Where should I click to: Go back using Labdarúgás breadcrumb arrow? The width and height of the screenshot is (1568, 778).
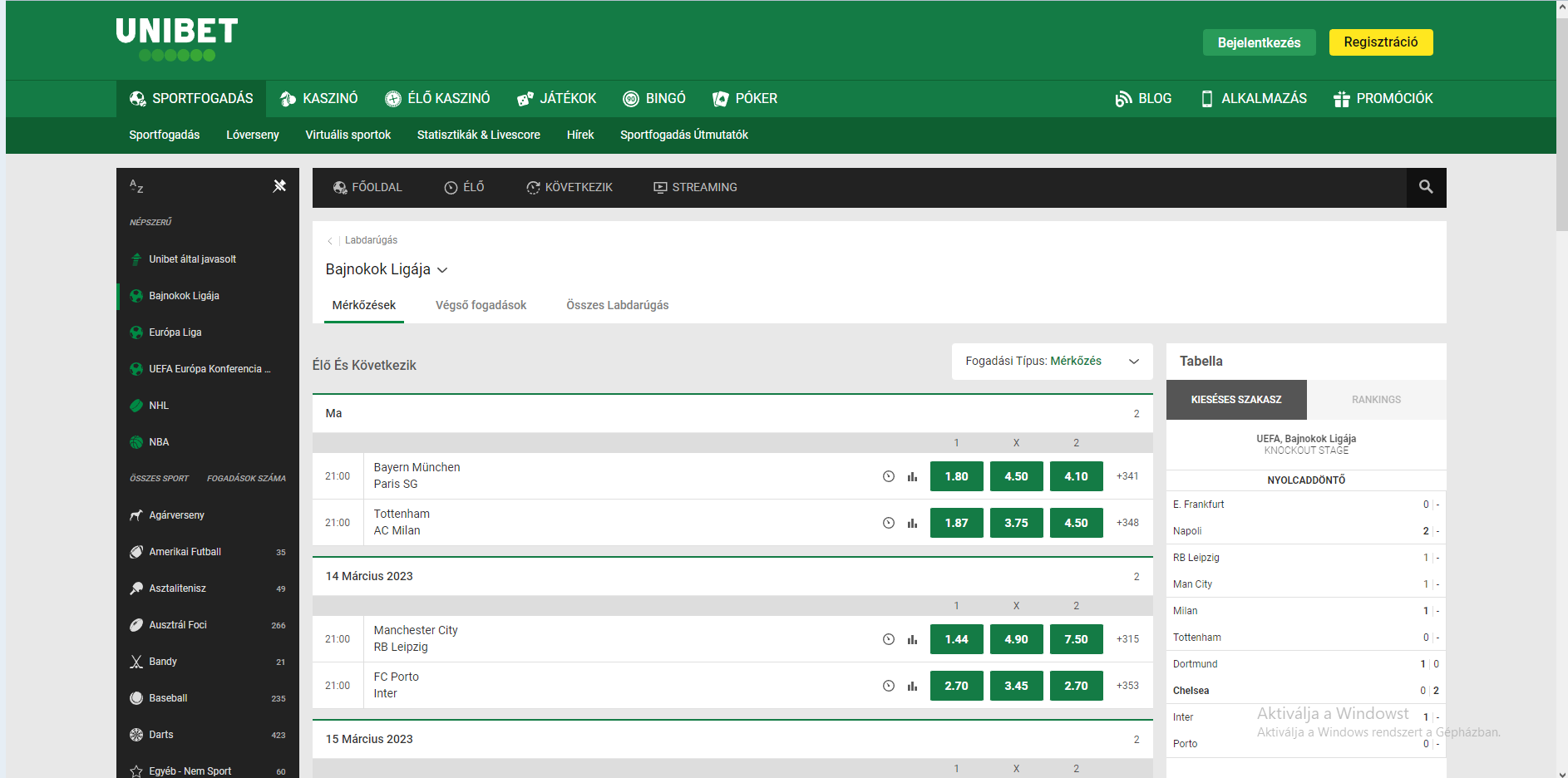click(330, 240)
